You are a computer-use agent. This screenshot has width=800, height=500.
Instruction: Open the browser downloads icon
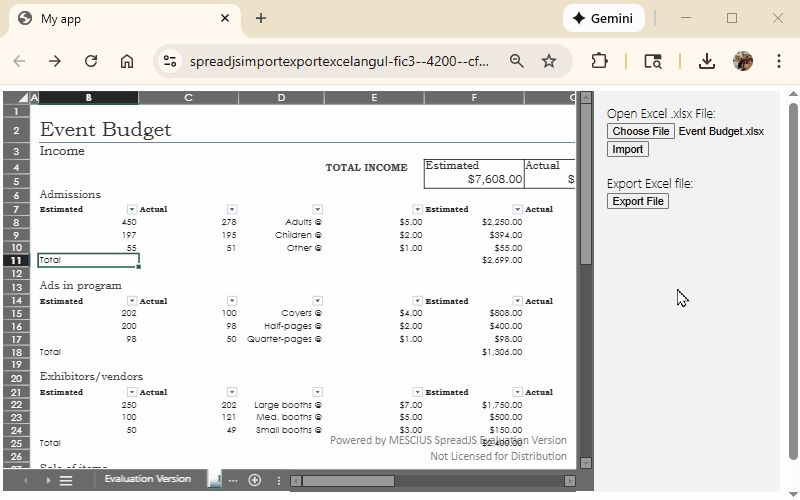coord(707,61)
